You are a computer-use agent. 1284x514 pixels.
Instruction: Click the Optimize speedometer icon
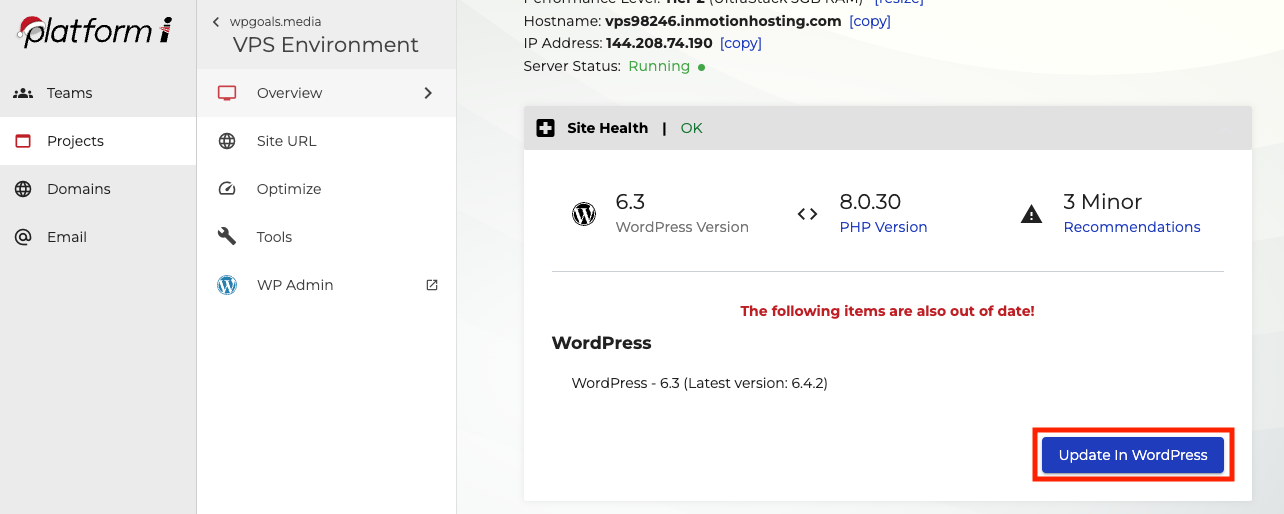227,189
